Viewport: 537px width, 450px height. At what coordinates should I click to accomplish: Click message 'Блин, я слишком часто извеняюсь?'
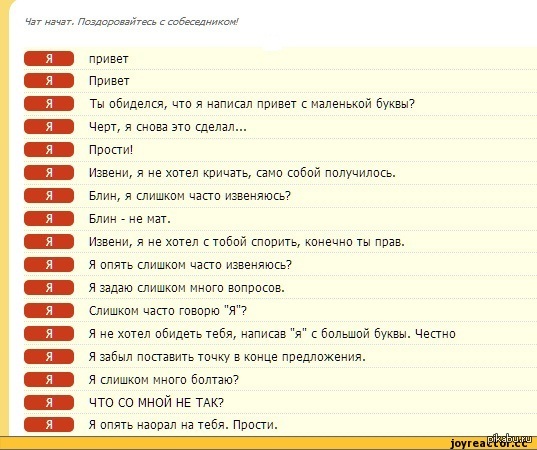point(190,196)
